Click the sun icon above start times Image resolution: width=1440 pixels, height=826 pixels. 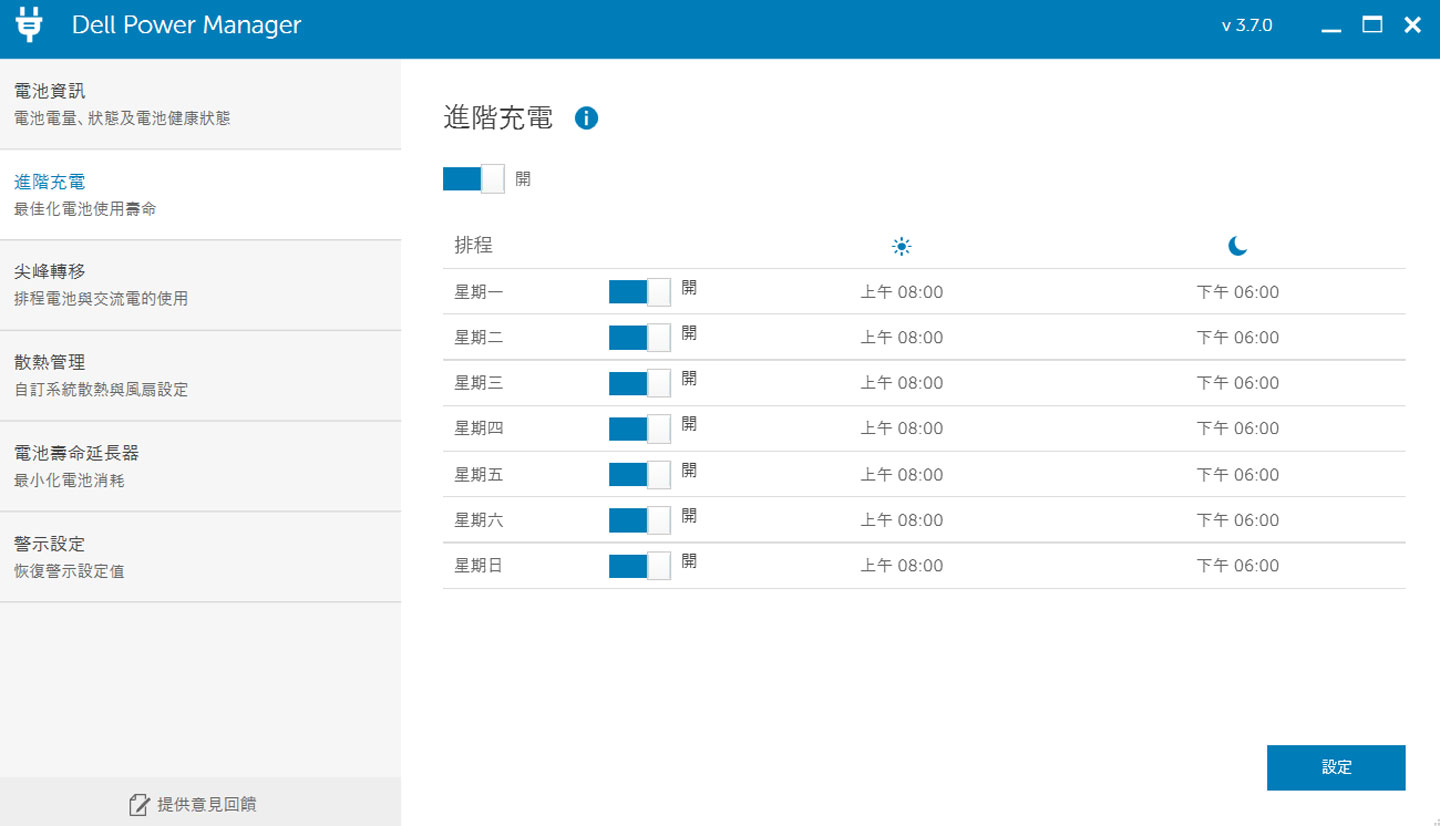[x=902, y=245]
